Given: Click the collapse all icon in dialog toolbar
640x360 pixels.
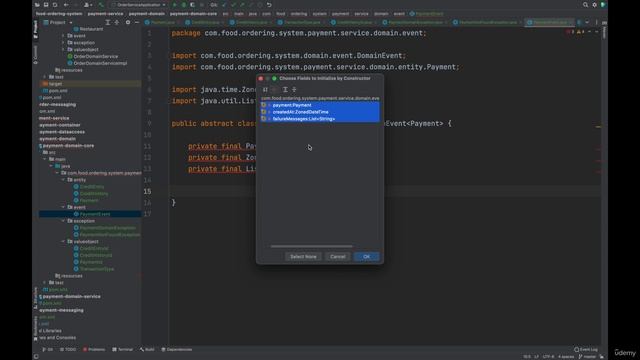Looking at the screenshot, I should [294, 89].
